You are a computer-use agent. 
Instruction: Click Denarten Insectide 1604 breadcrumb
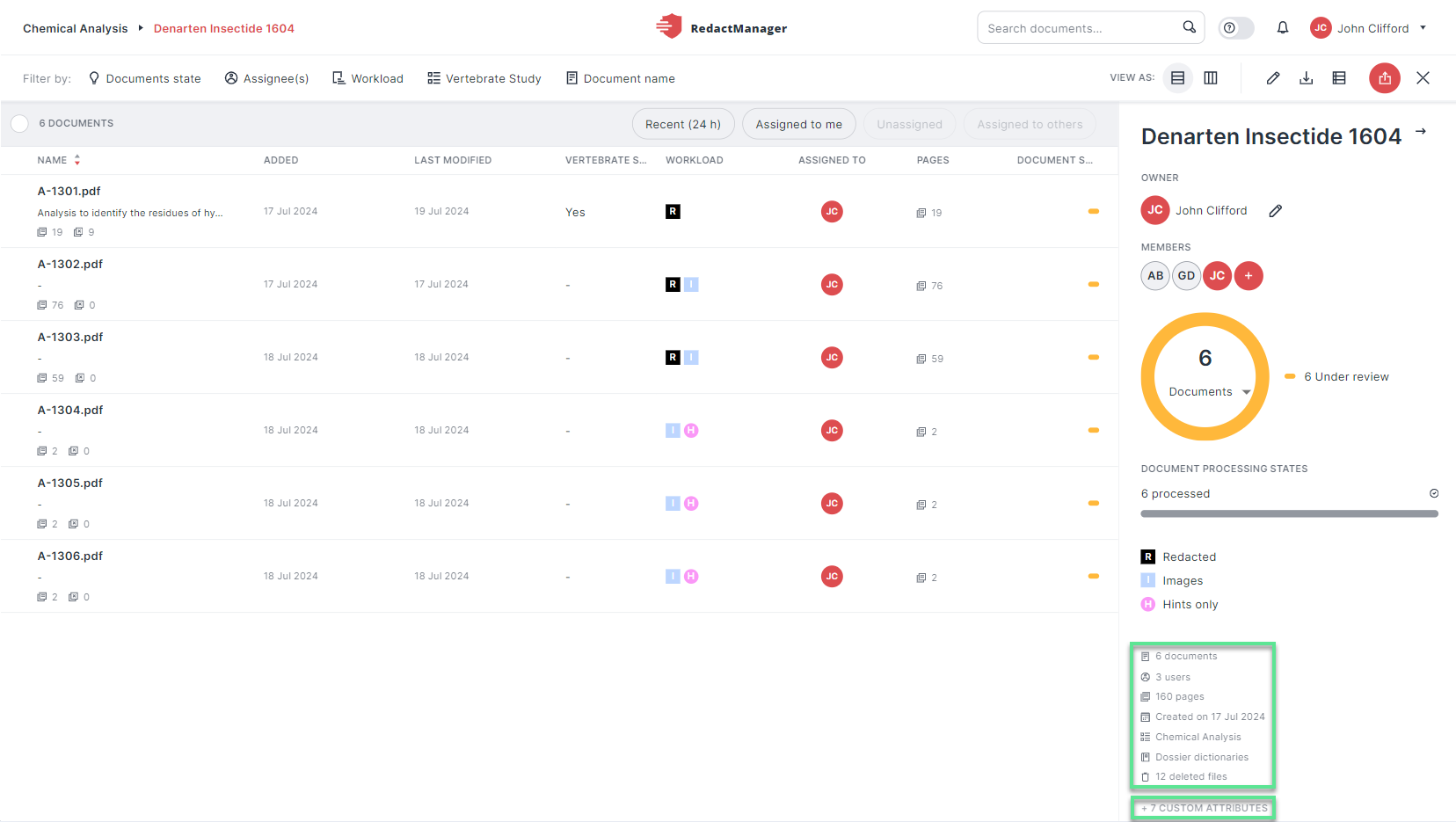[224, 28]
